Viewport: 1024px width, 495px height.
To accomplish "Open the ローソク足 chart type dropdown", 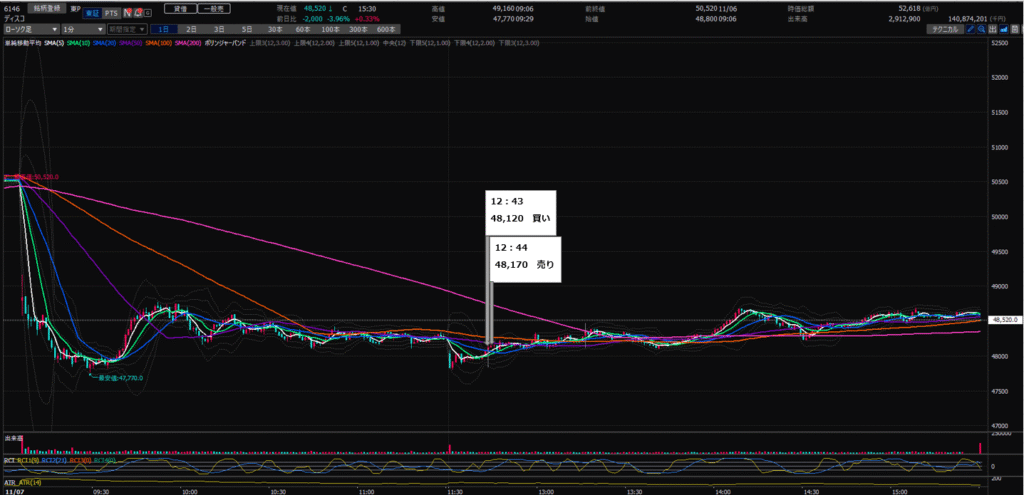I will [x=29, y=30].
